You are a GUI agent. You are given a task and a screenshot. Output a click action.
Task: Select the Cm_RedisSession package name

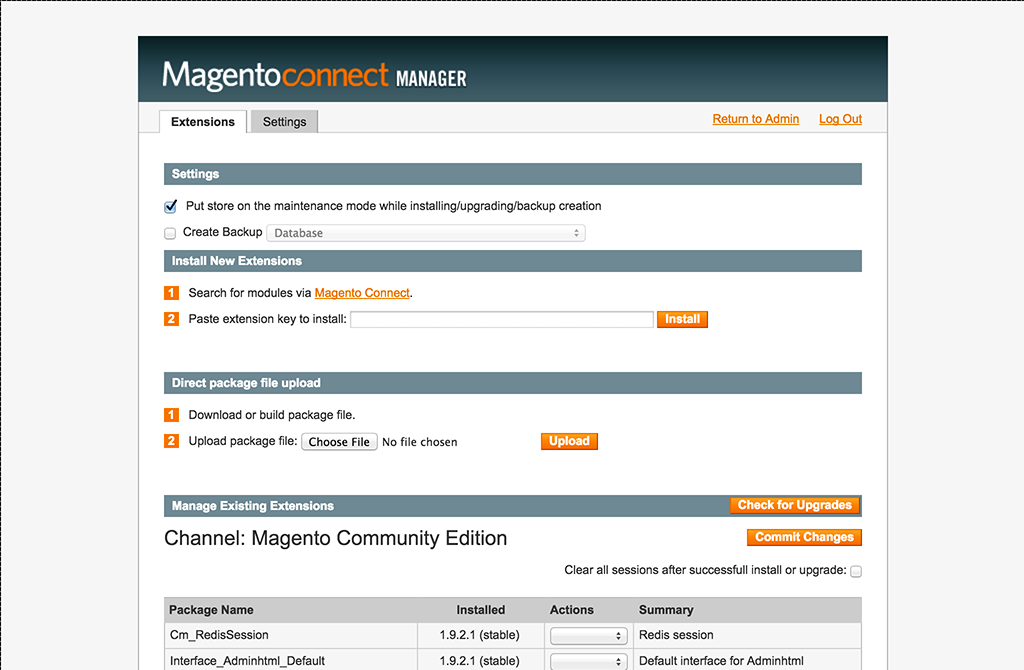[219, 635]
